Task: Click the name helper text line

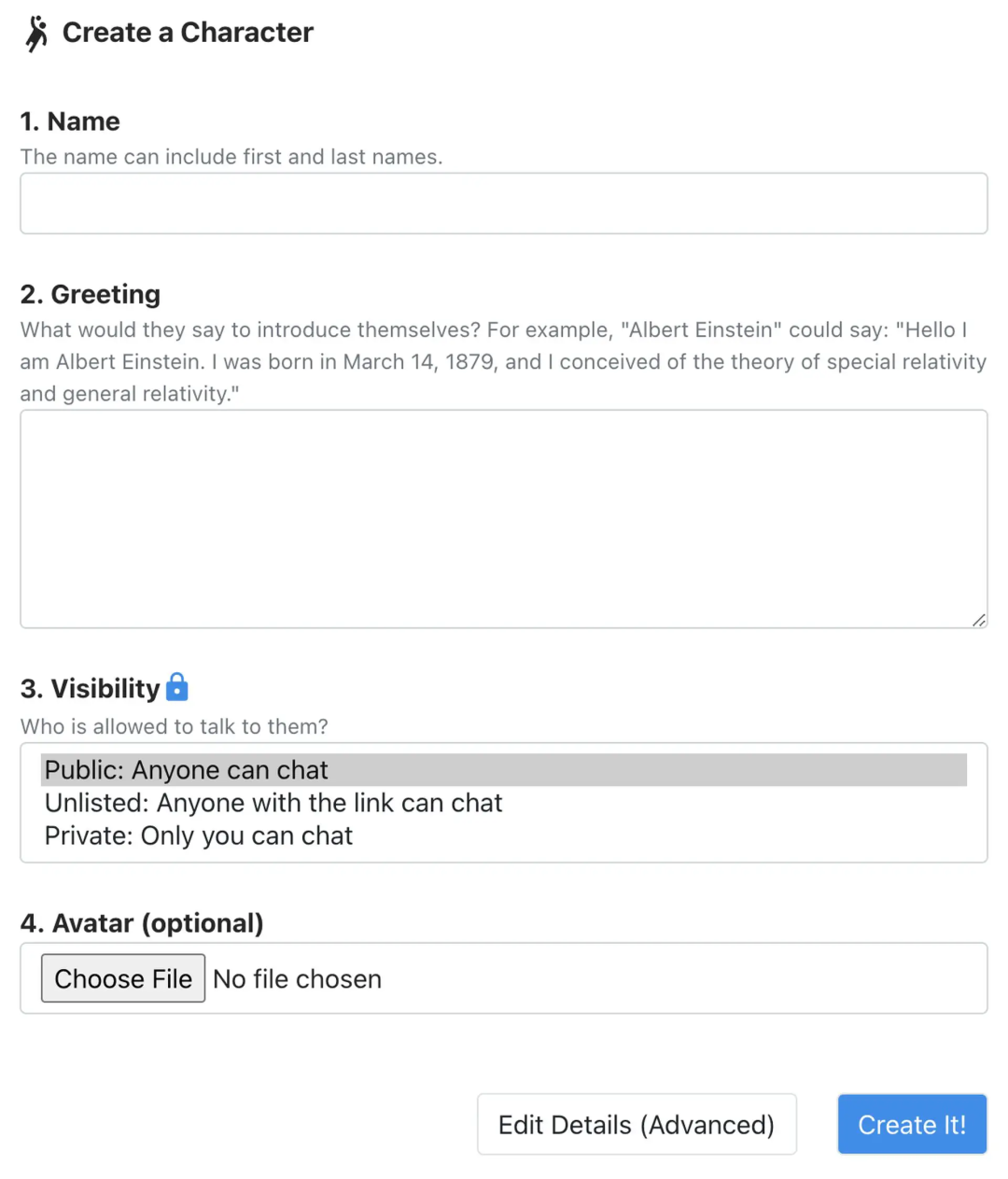Action: point(231,157)
